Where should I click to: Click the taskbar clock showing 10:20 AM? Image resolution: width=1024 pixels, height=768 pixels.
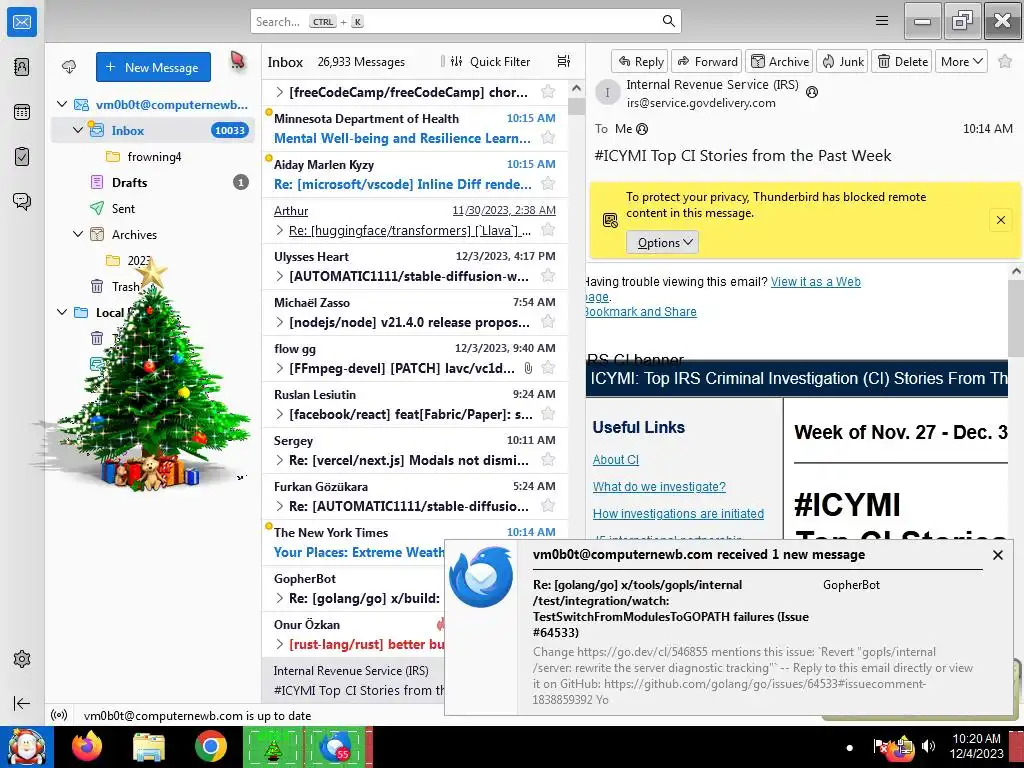pos(976,746)
